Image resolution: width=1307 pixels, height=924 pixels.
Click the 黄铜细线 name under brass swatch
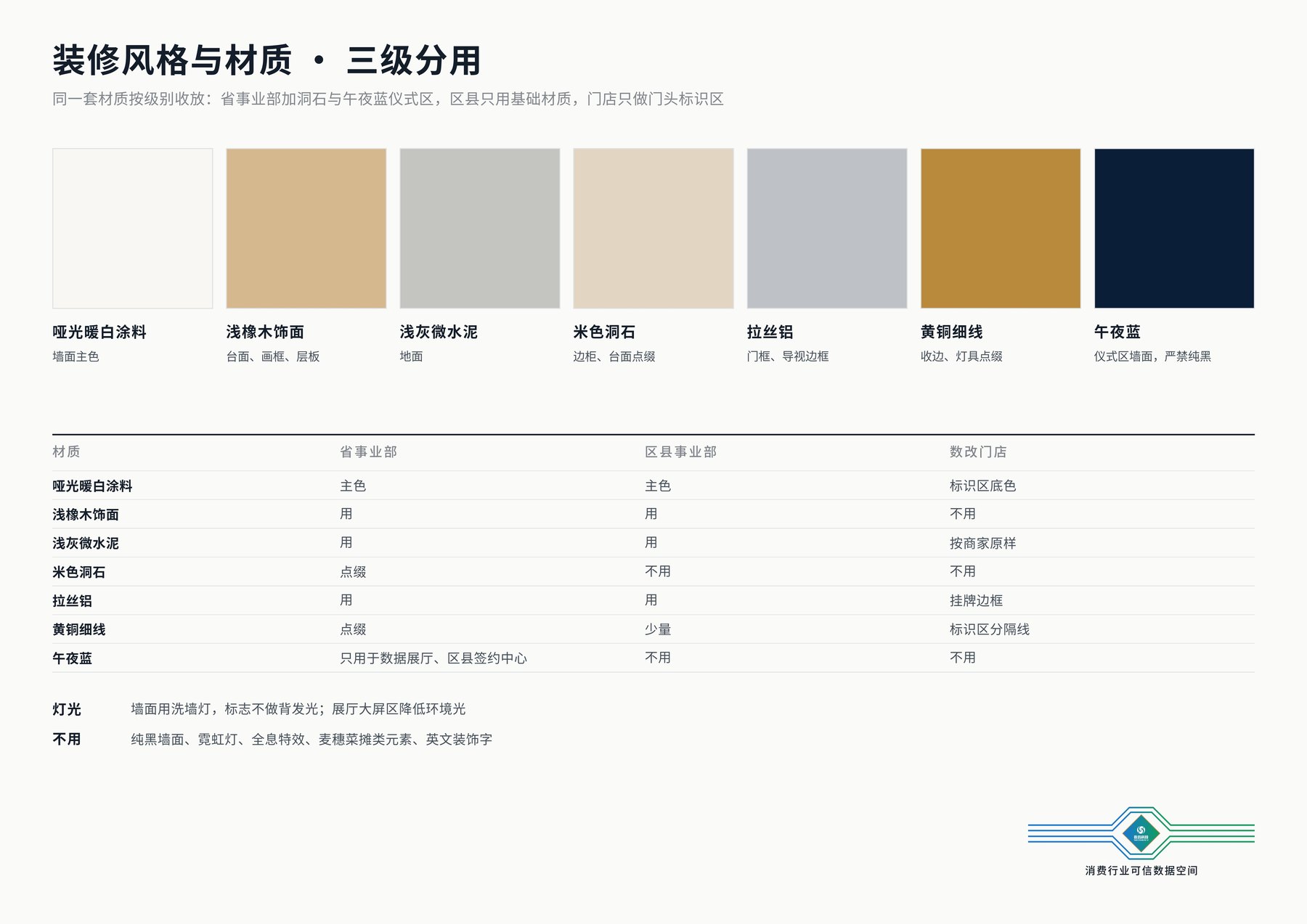(951, 332)
